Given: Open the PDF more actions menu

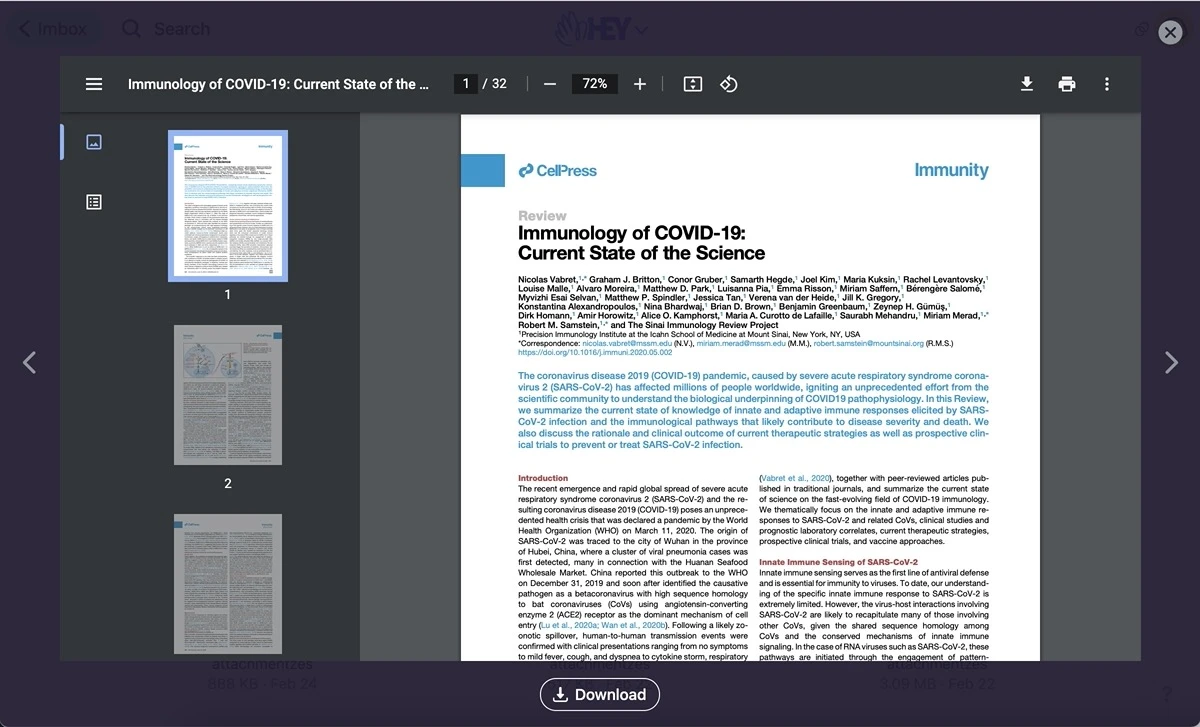Looking at the screenshot, I should pyautogui.click(x=1107, y=84).
